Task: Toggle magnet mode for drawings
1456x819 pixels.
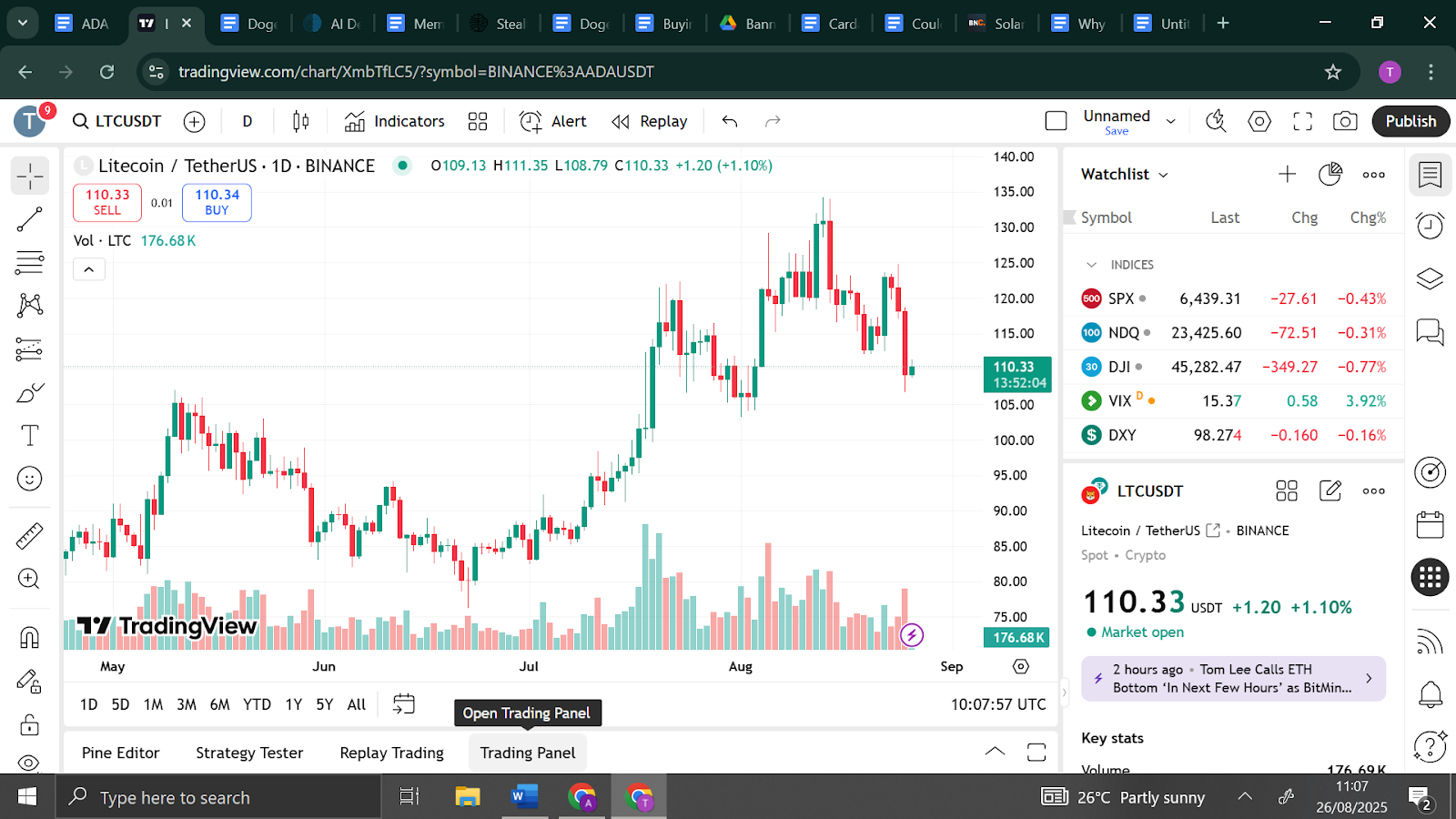Action: tap(30, 637)
